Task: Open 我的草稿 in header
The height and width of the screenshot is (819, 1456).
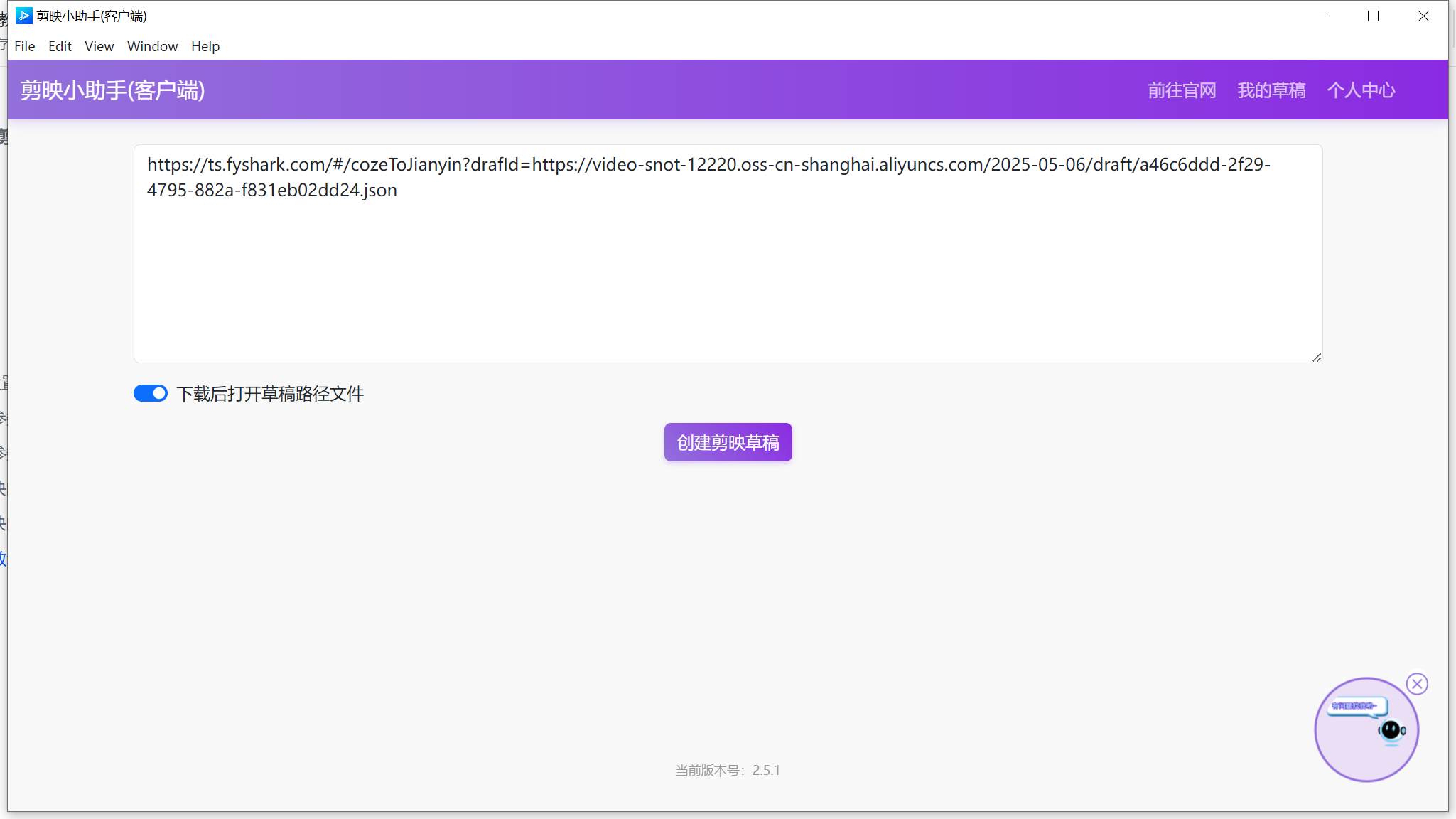Action: [1271, 90]
